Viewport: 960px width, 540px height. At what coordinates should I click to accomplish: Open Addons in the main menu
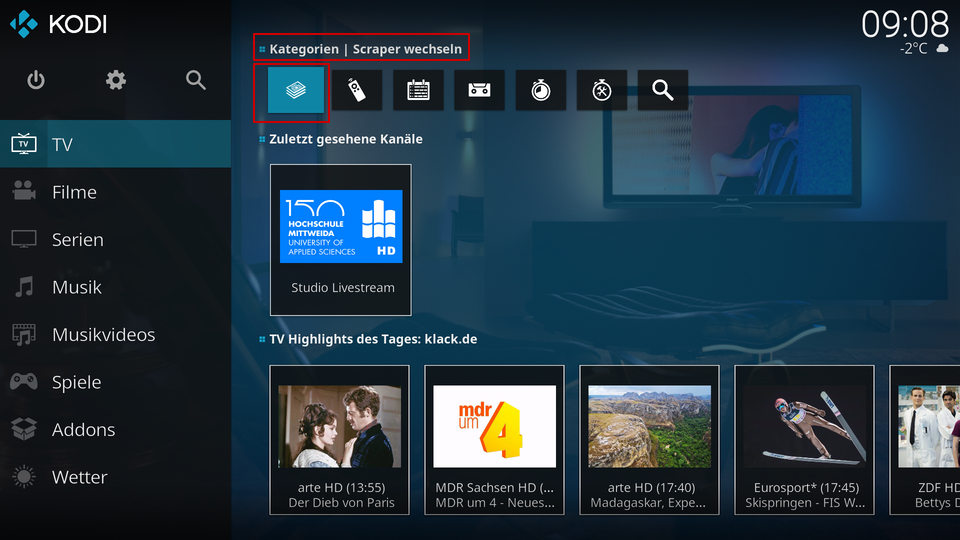pyautogui.click(x=115, y=429)
